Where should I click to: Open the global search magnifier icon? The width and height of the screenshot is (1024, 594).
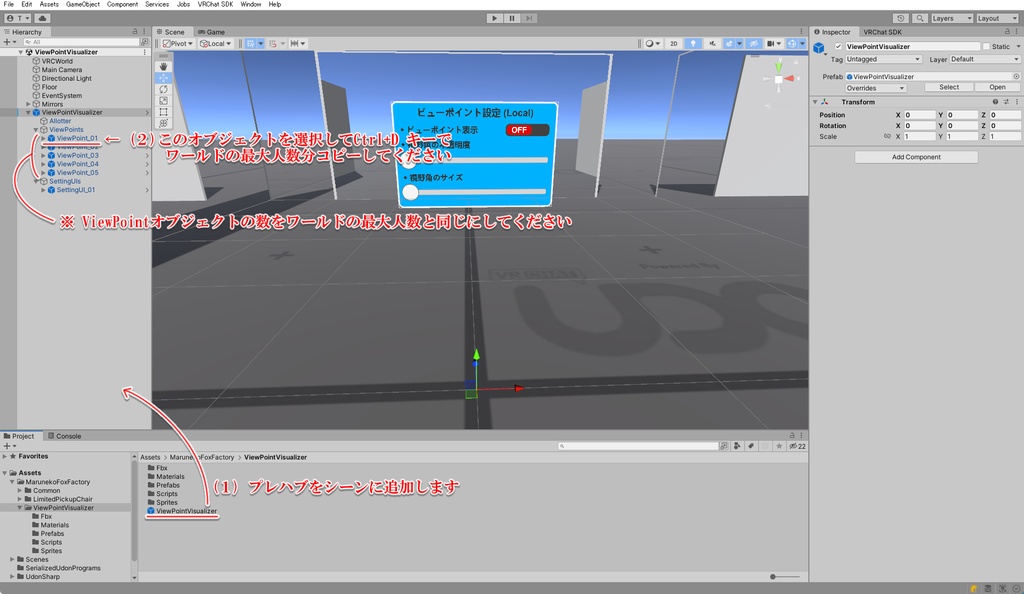[x=920, y=18]
